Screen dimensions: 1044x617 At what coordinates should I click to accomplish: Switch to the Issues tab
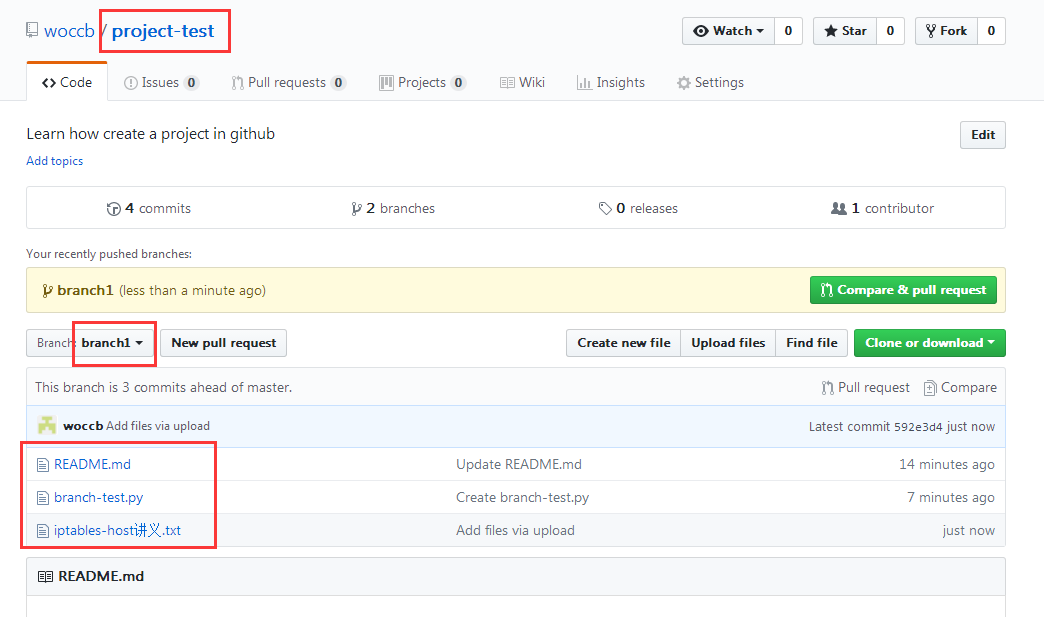coord(161,83)
